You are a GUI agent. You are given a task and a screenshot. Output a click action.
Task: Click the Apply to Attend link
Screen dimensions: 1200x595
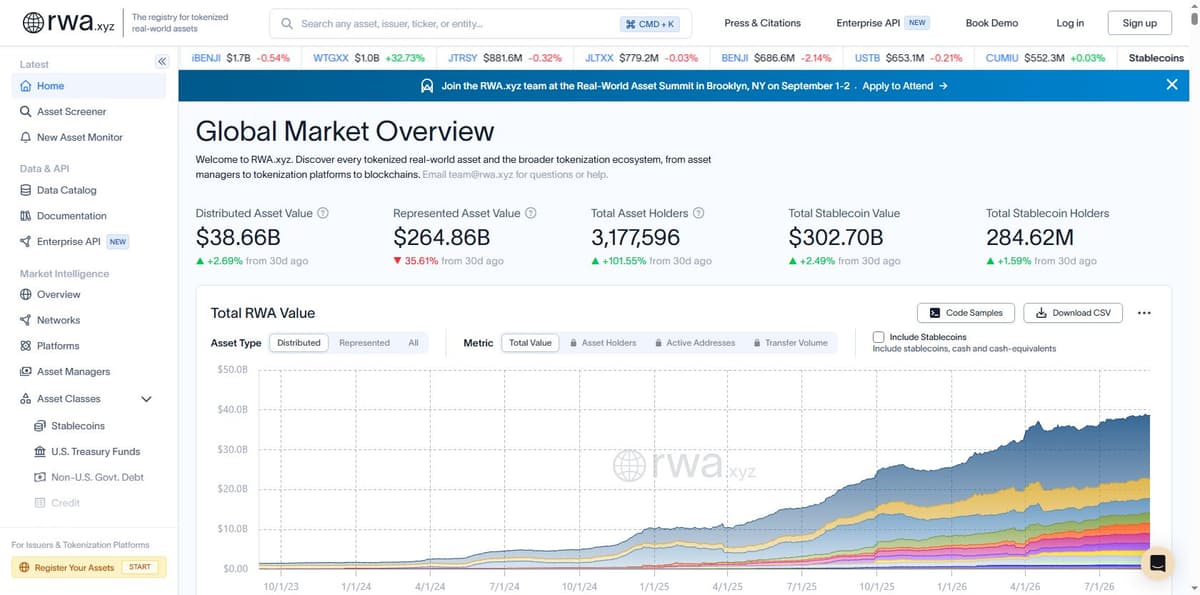[905, 86]
